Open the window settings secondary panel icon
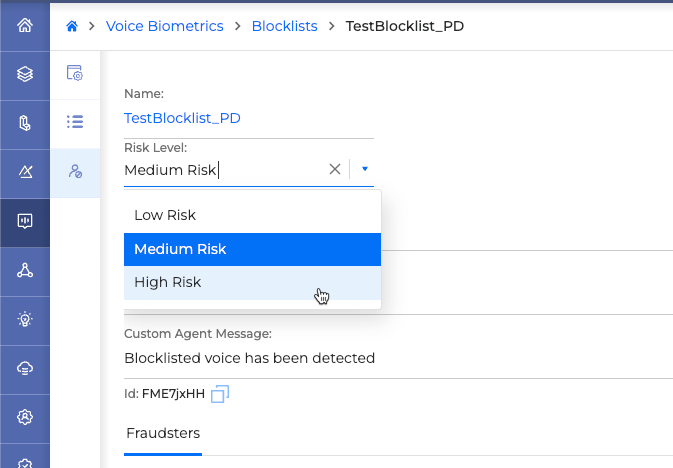673x468 pixels. 75,73
